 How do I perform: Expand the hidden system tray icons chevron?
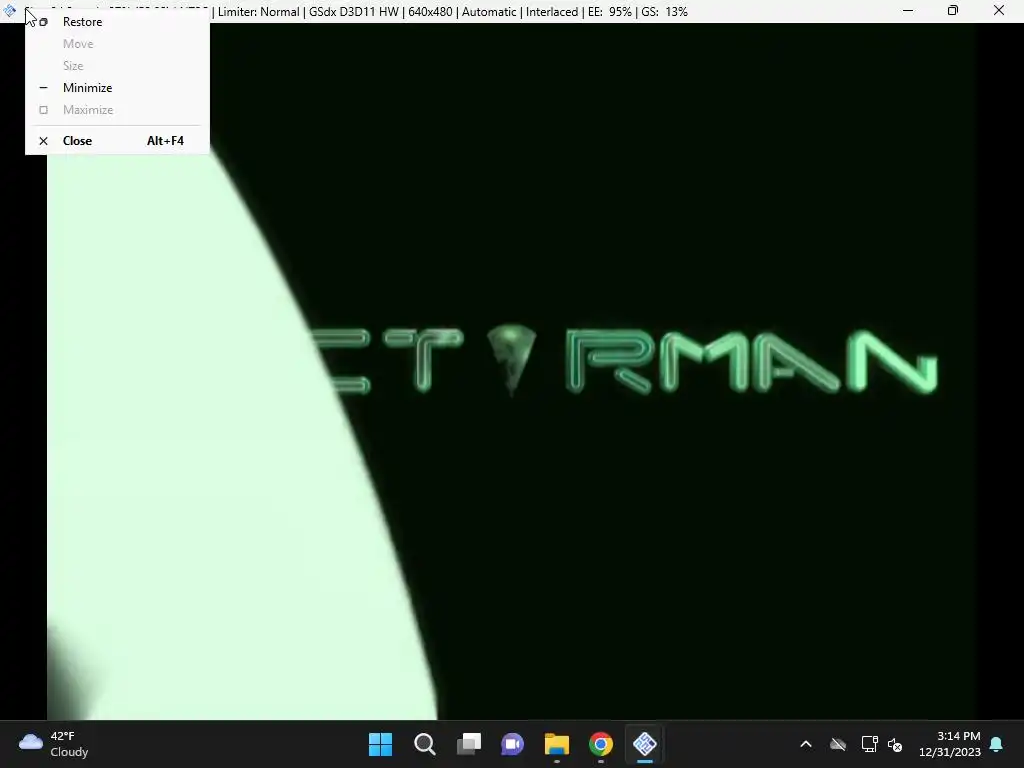806,744
